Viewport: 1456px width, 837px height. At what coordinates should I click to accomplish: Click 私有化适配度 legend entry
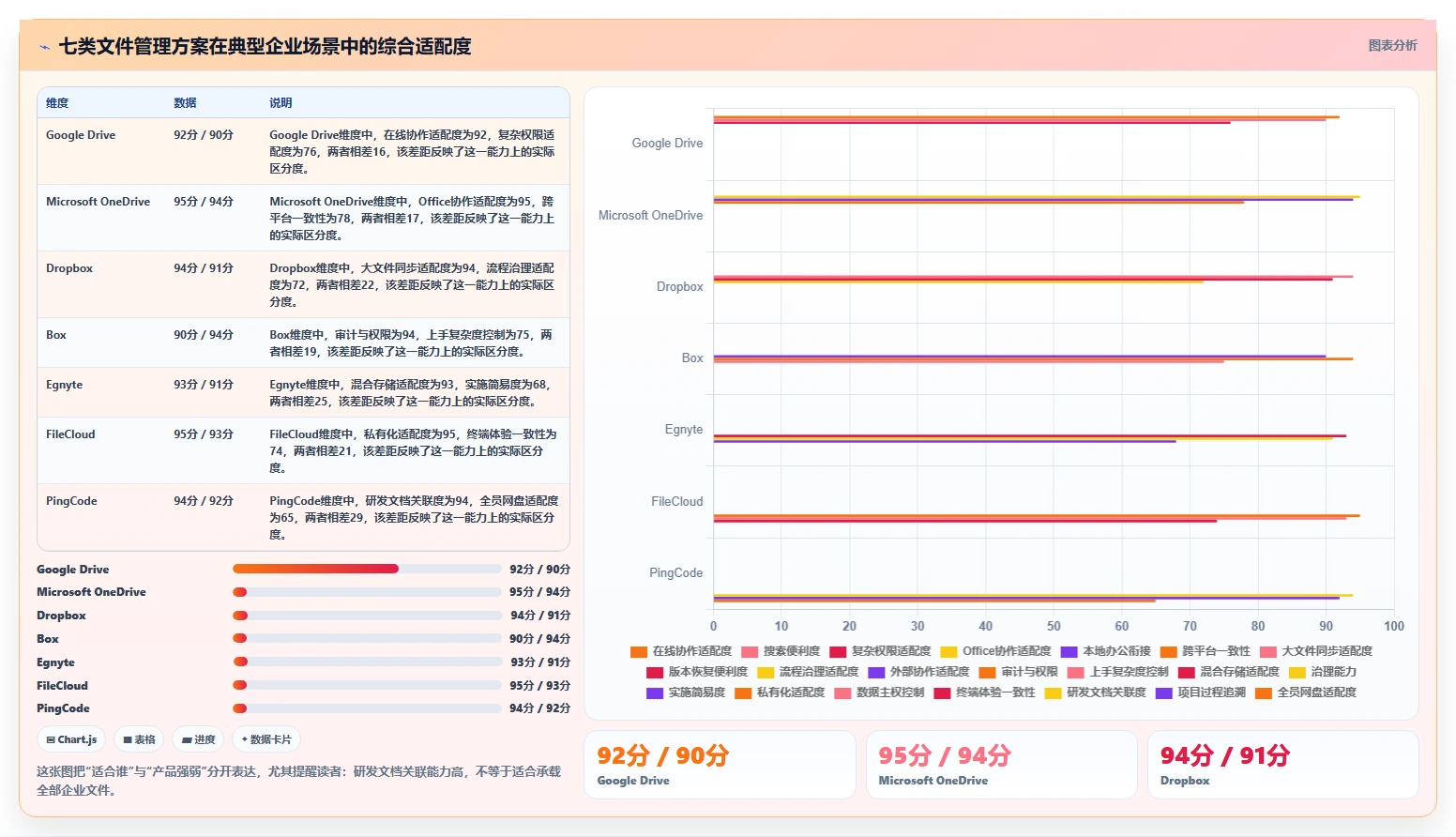780,692
